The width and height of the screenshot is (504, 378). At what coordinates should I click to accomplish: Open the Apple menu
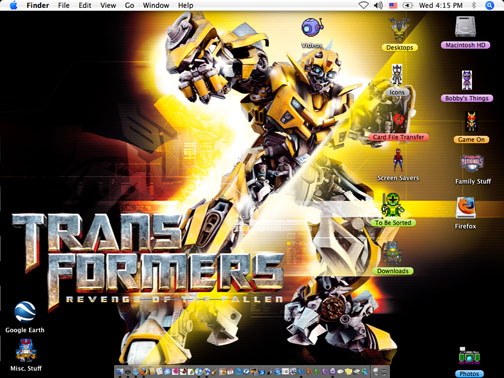click(13, 5)
